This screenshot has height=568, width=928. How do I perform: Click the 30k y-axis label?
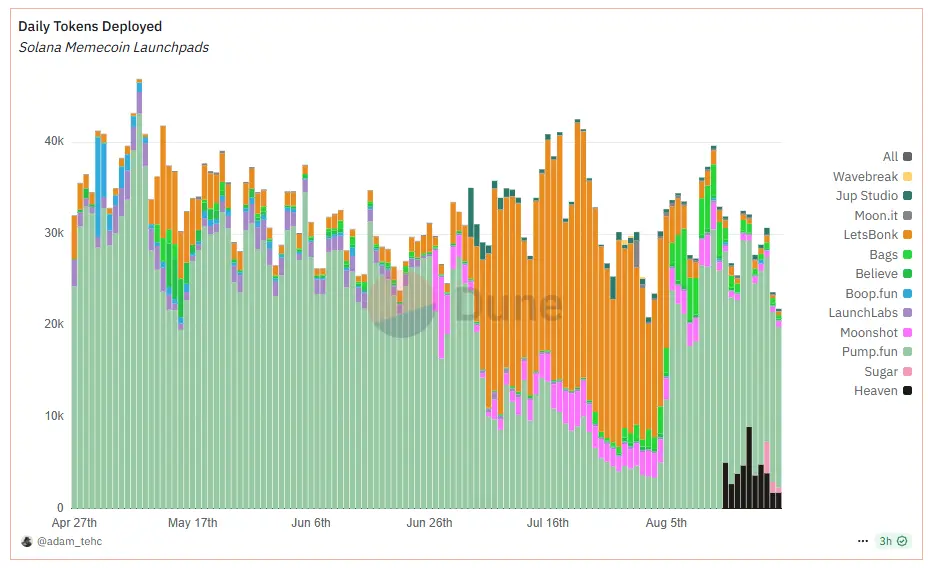[54, 233]
